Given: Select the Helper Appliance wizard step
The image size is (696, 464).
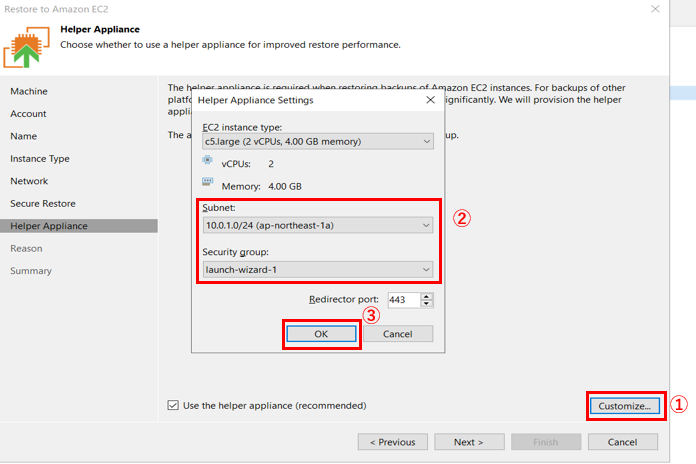Looking at the screenshot, I should [79, 226].
